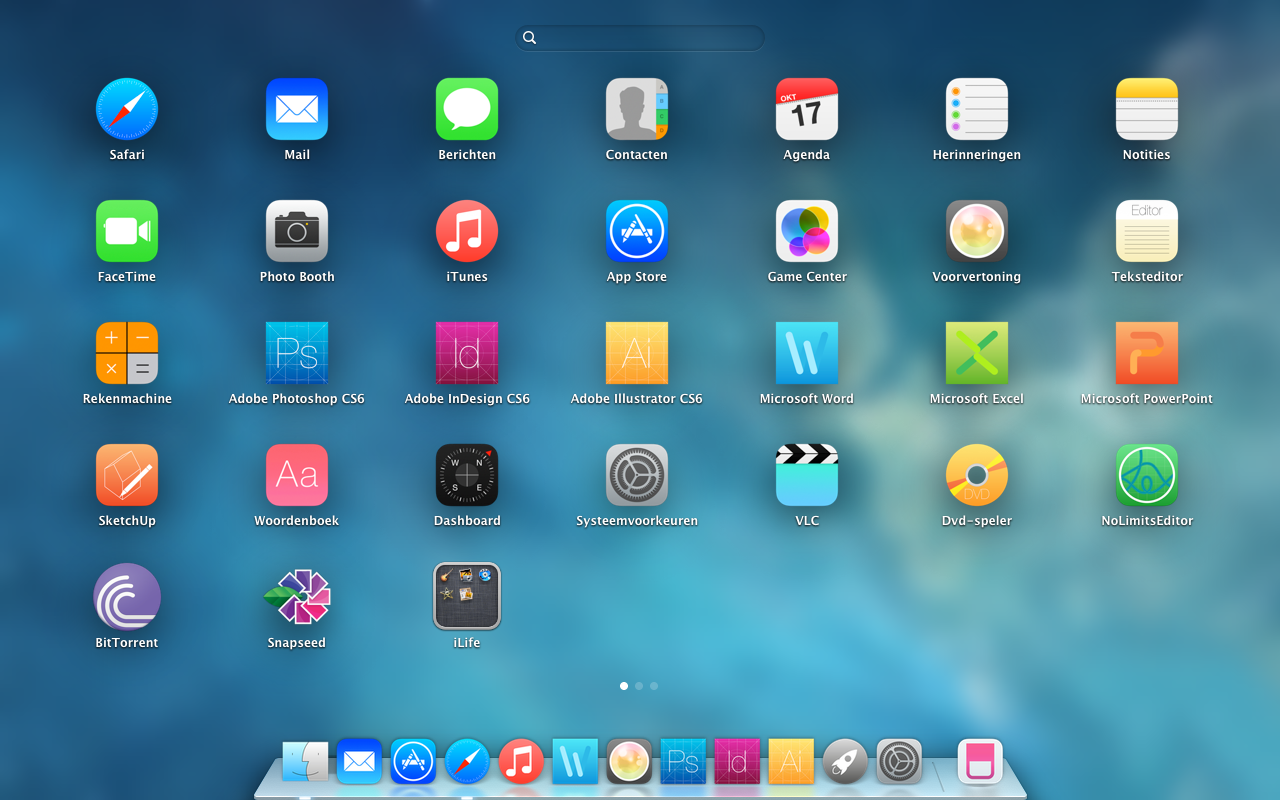Start SketchUp

pos(126,475)
